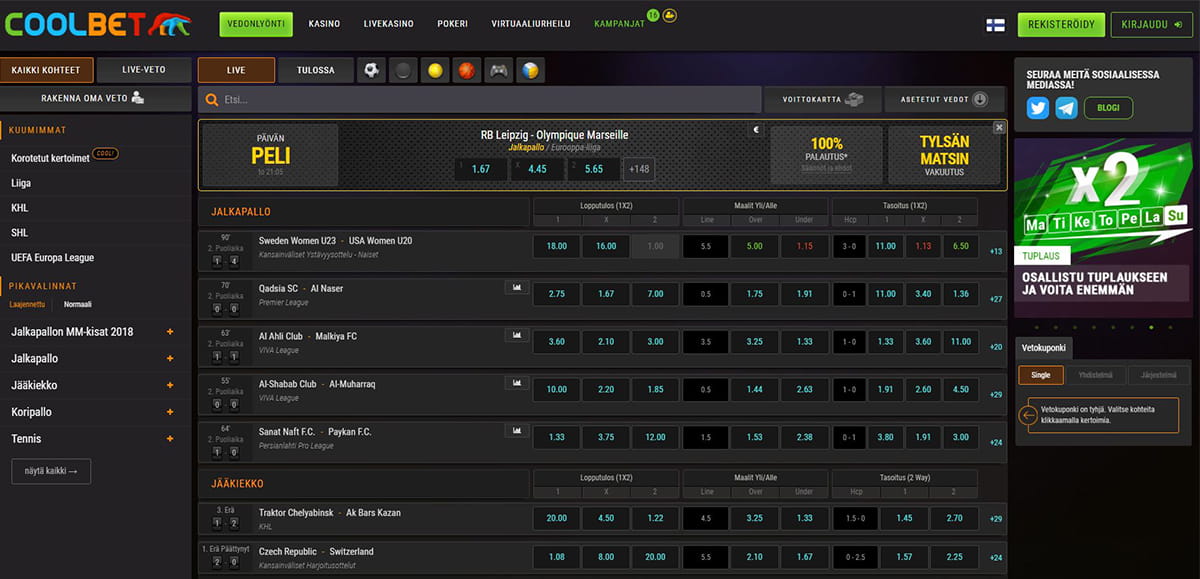Go to Livekasino section

point(389,24)
